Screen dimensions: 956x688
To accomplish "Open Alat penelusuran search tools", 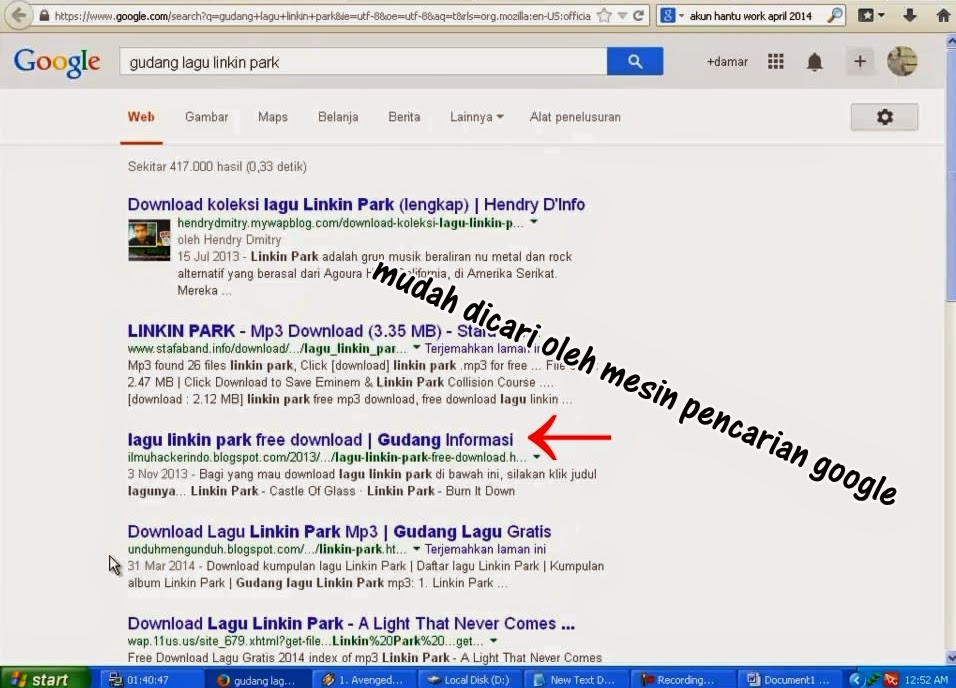I will pos(575,117).
